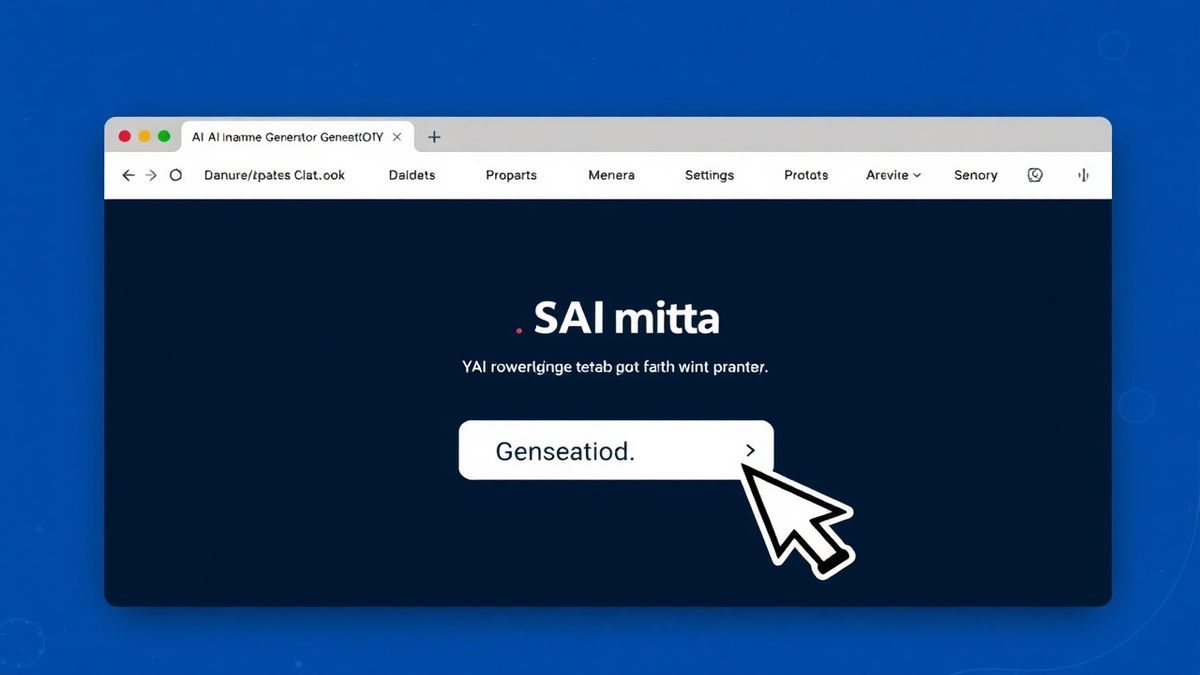This screenshot has width=1200, height=675.
Task: Click the YAI rowerlgnge tagline text
Action: (x=615, y=367)
